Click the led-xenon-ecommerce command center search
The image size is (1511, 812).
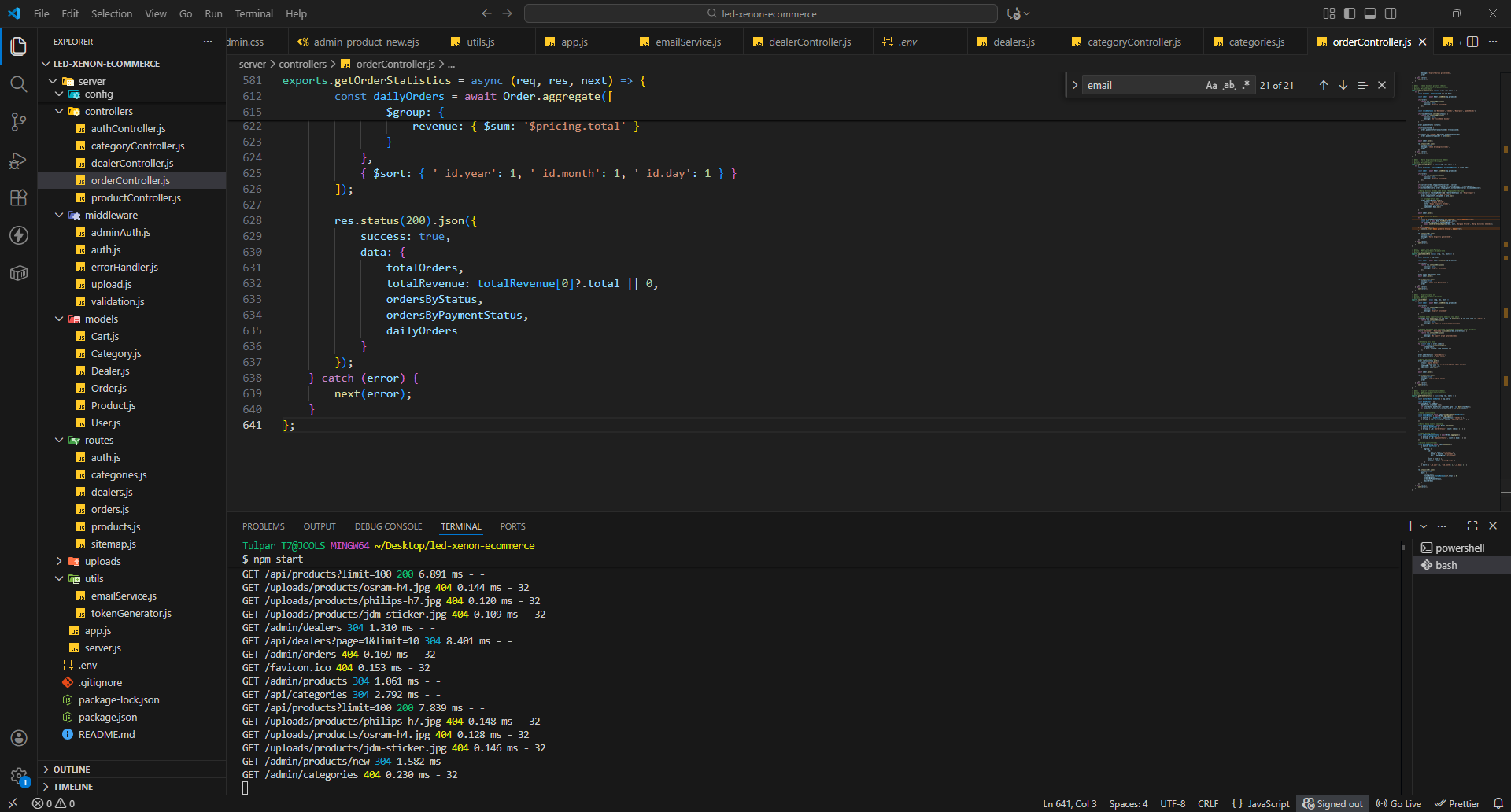tap(761, 13)
